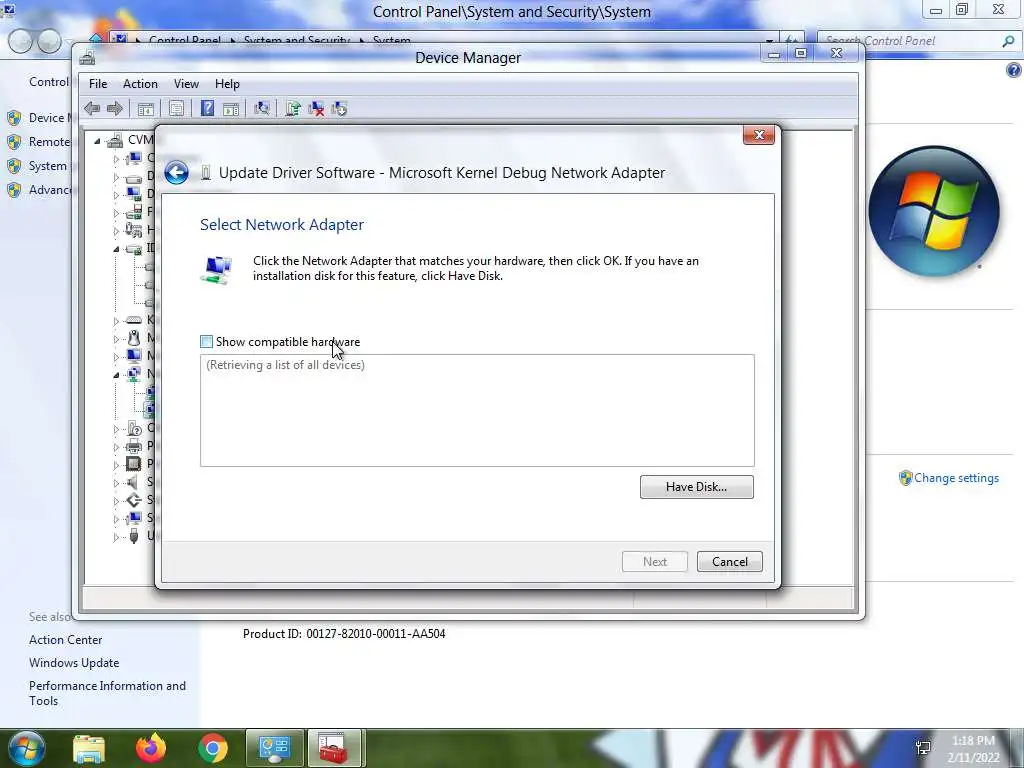Click the toolbox Device Manager taskbar icon

click(x=334, y=748)
